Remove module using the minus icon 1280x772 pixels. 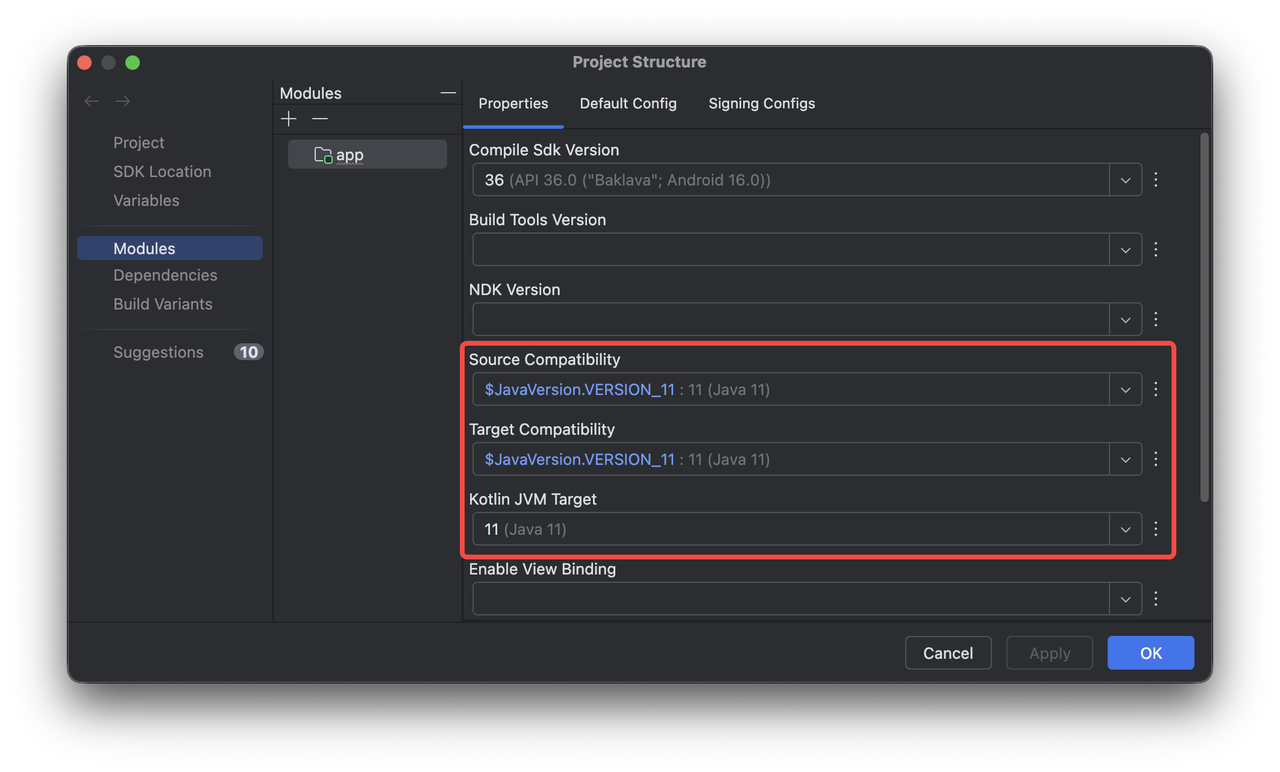click(320, 119)
